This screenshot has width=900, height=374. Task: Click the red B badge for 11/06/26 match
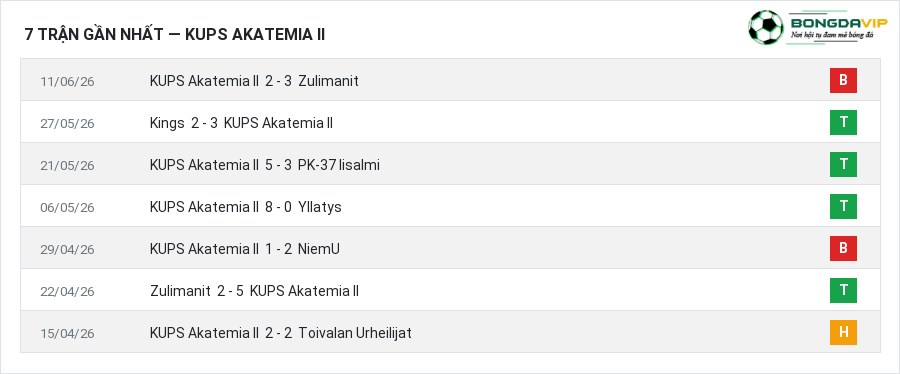click(x=843, y=80)
